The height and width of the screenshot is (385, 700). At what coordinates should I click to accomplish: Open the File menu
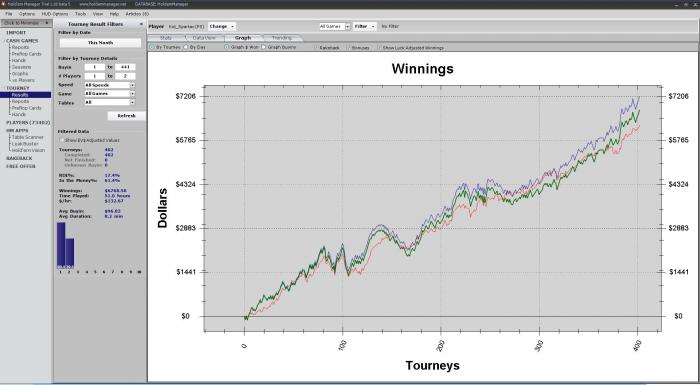[8, 14]
